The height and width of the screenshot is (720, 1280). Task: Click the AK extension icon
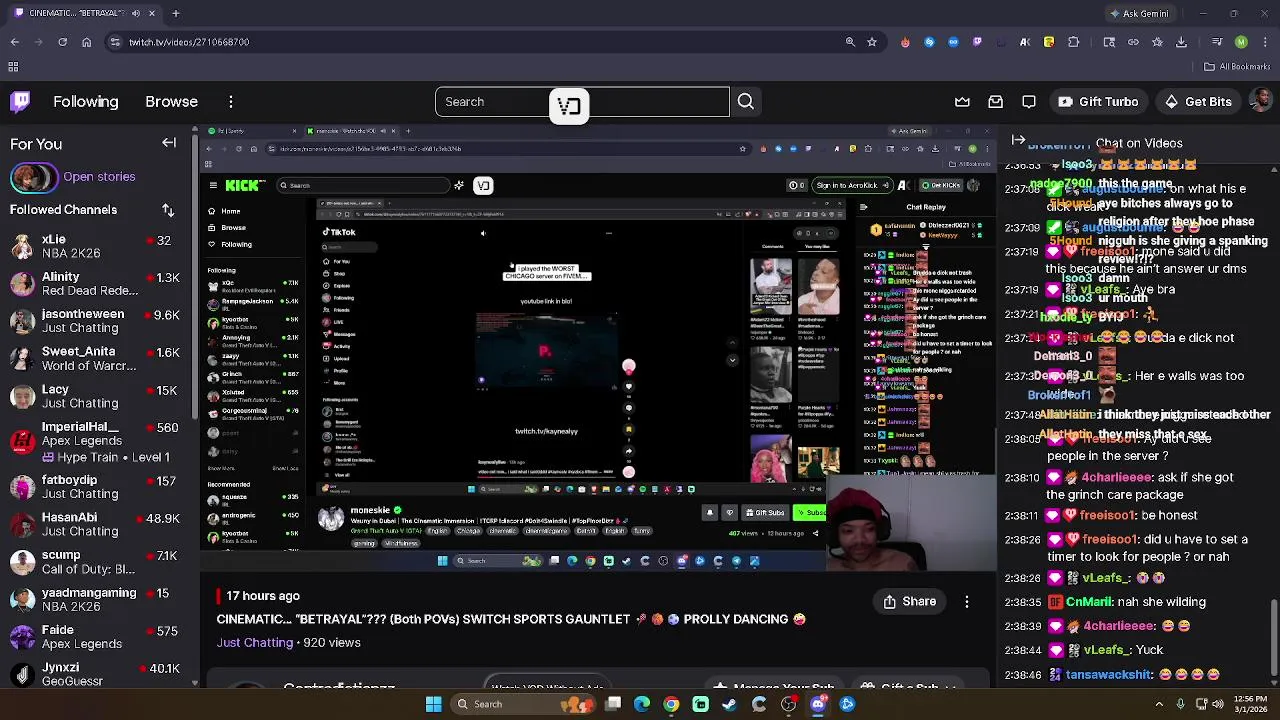coord(1025,42)
